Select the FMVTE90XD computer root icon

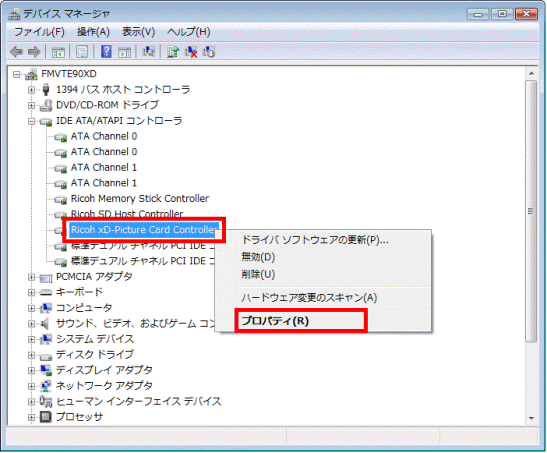point(31,74)
